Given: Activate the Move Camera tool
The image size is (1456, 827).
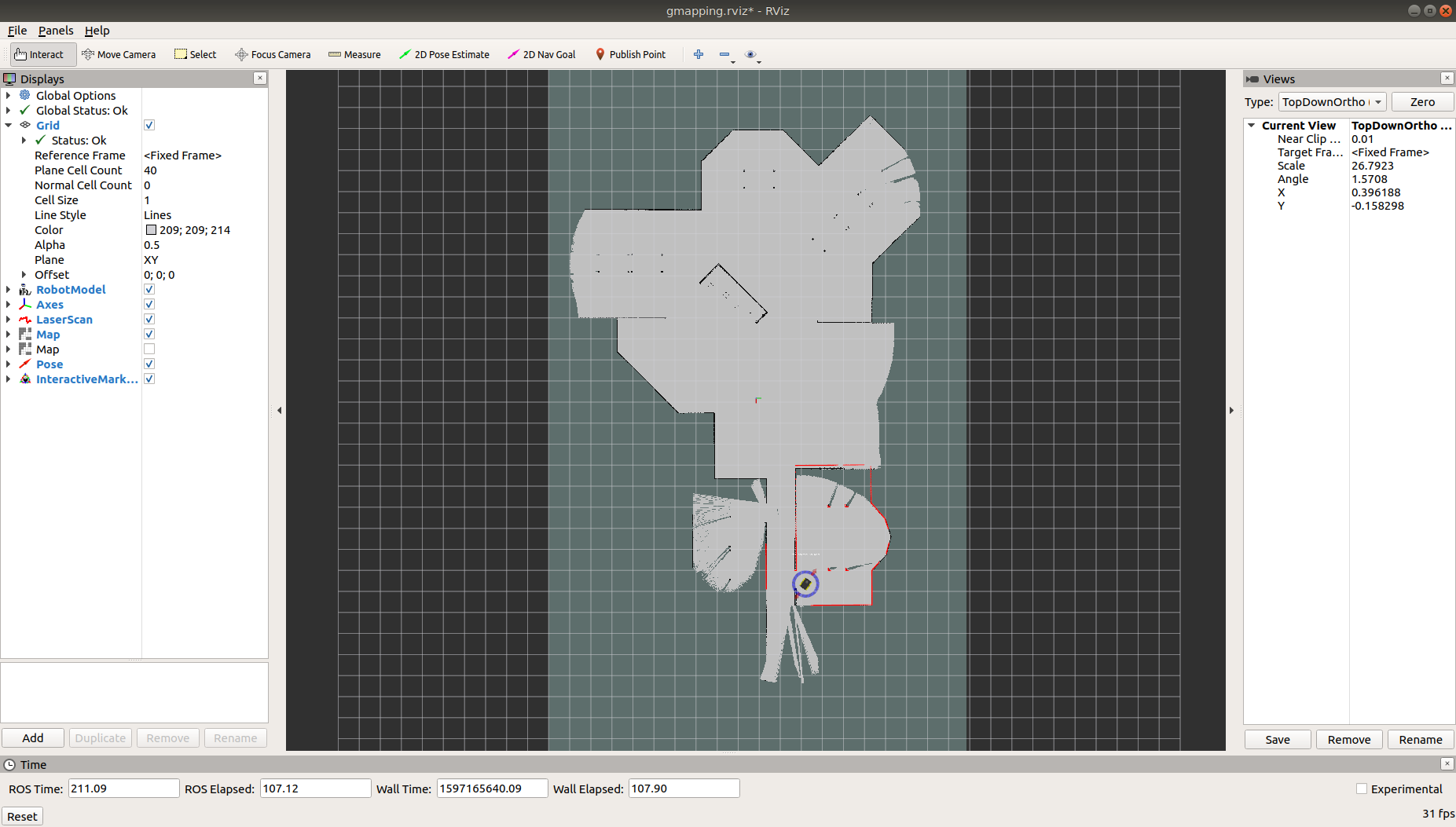Looking at the screenshot, I should [119, 54].
